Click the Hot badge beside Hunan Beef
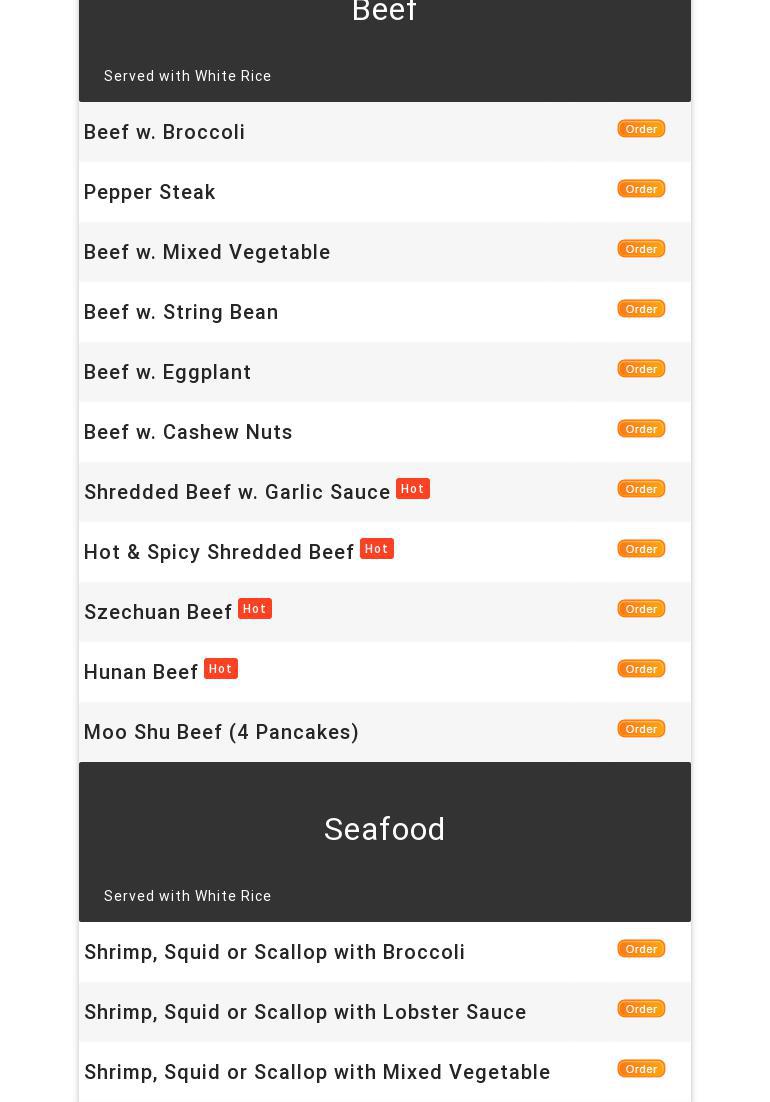Image resolution: width=770 pixels, height=1102 pixels. [x=221, y=669]
